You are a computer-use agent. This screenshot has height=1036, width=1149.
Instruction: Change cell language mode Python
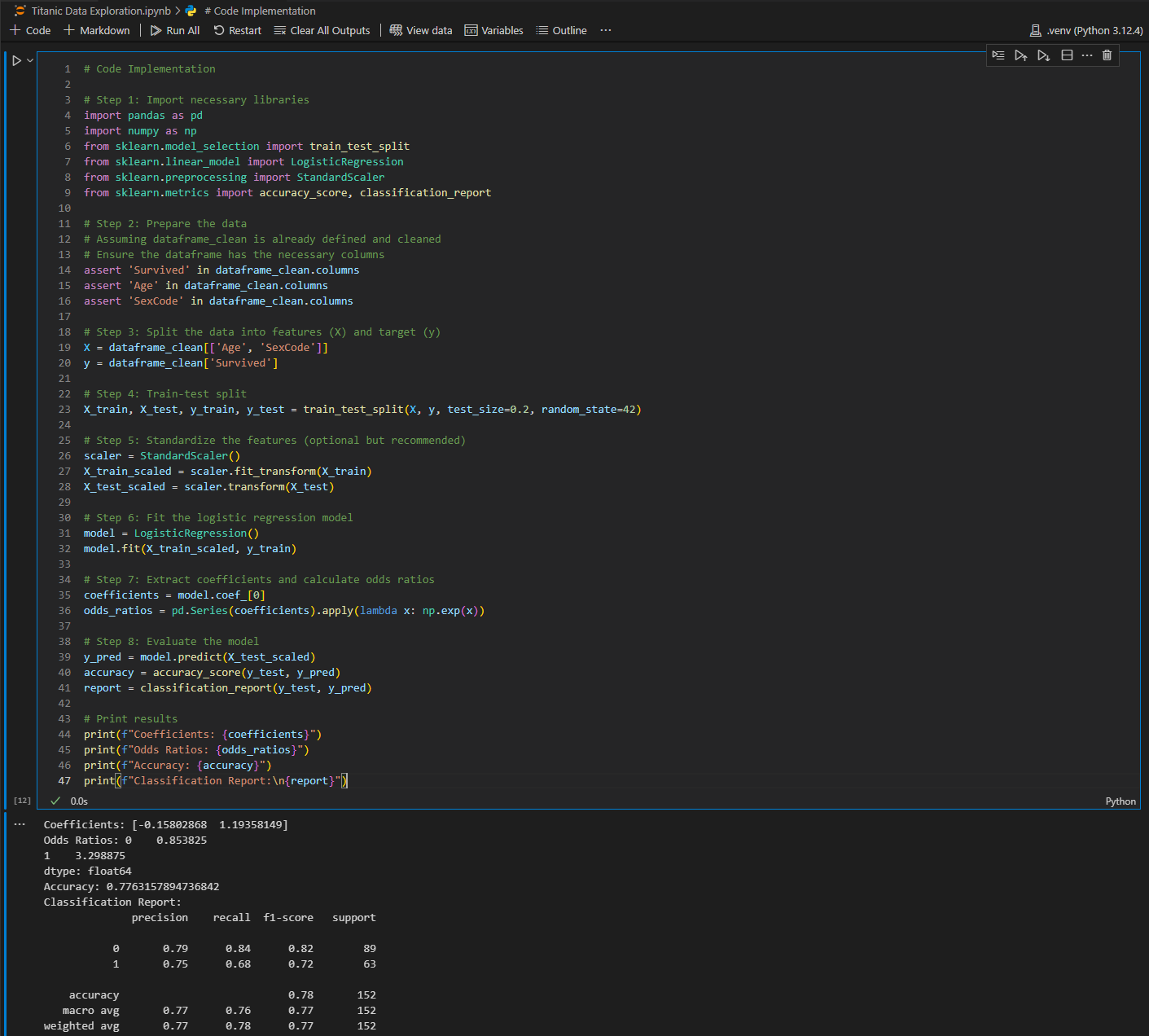(x=1120, y=801)
